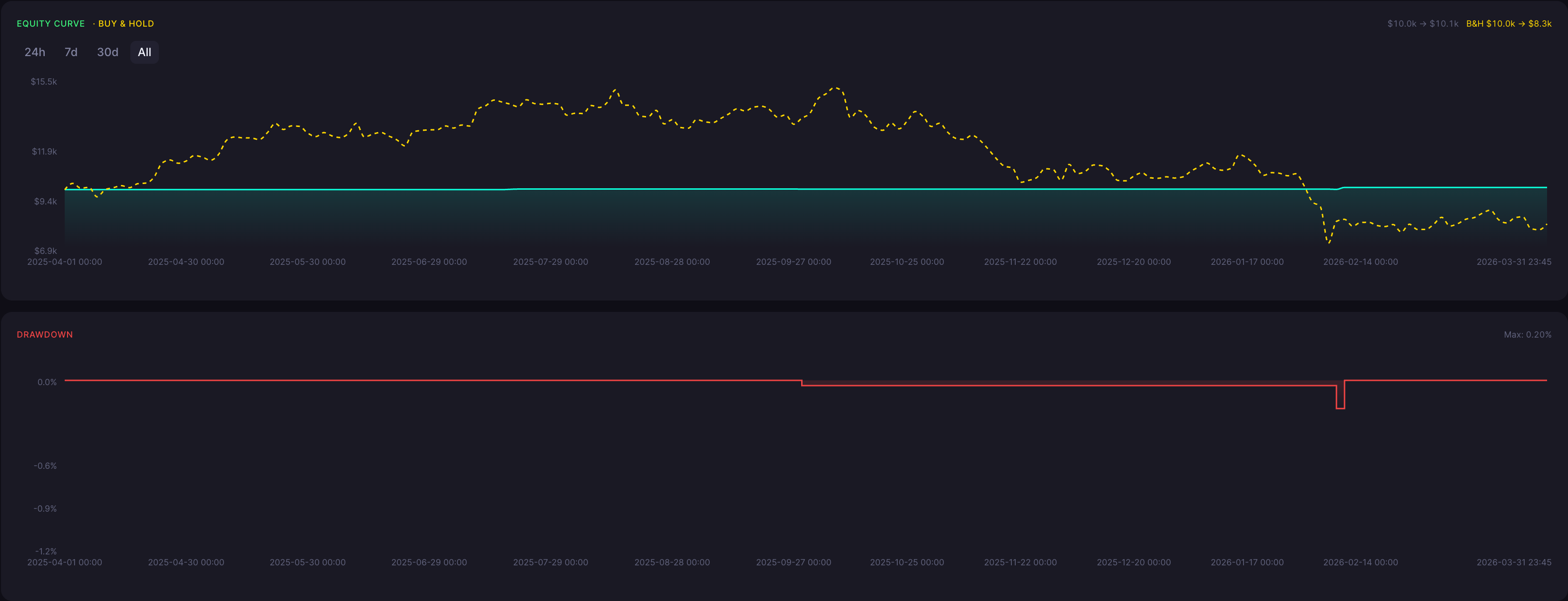Screen dimensions: 1568x601
Task: Select the 24h time range tab
Action: pos(35,52)
